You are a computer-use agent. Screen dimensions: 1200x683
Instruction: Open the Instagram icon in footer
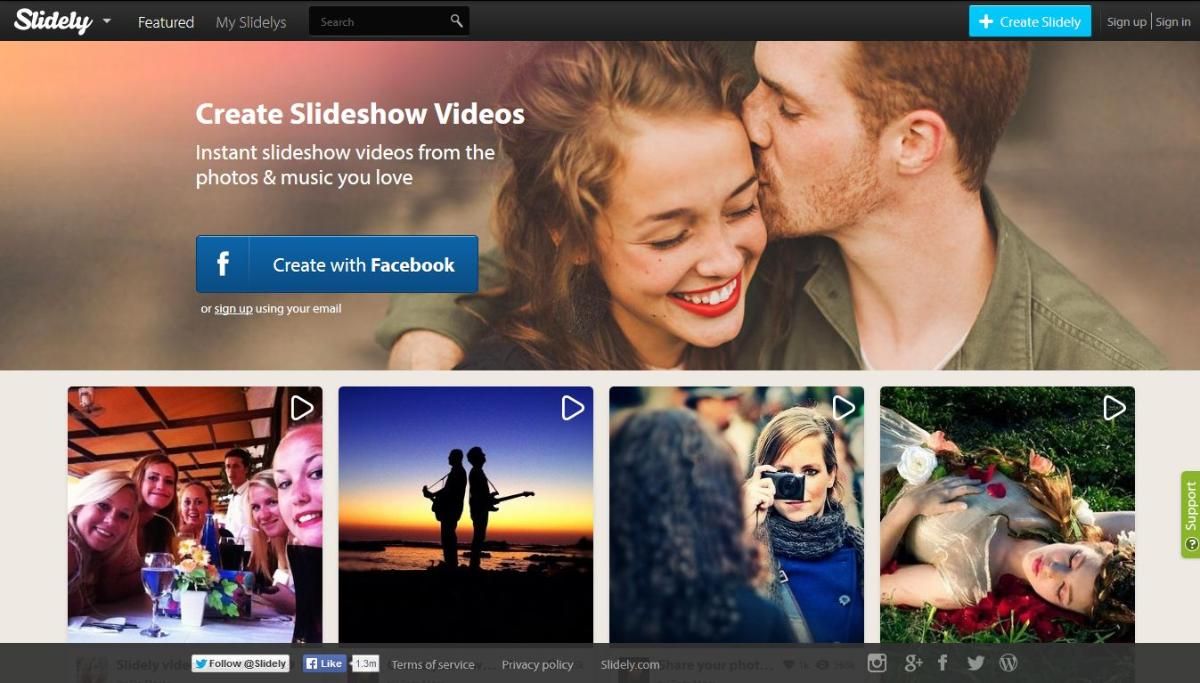coord(877,663)
